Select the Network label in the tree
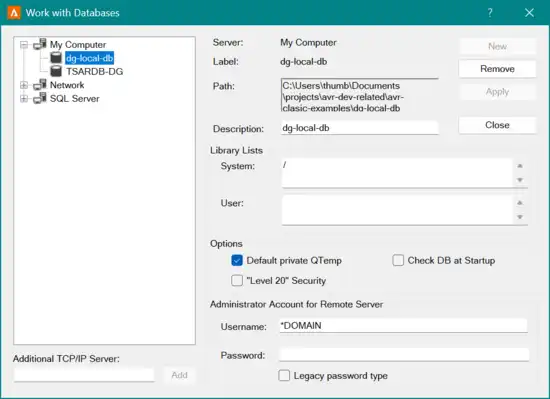550x399 pixels. point(67,85)
